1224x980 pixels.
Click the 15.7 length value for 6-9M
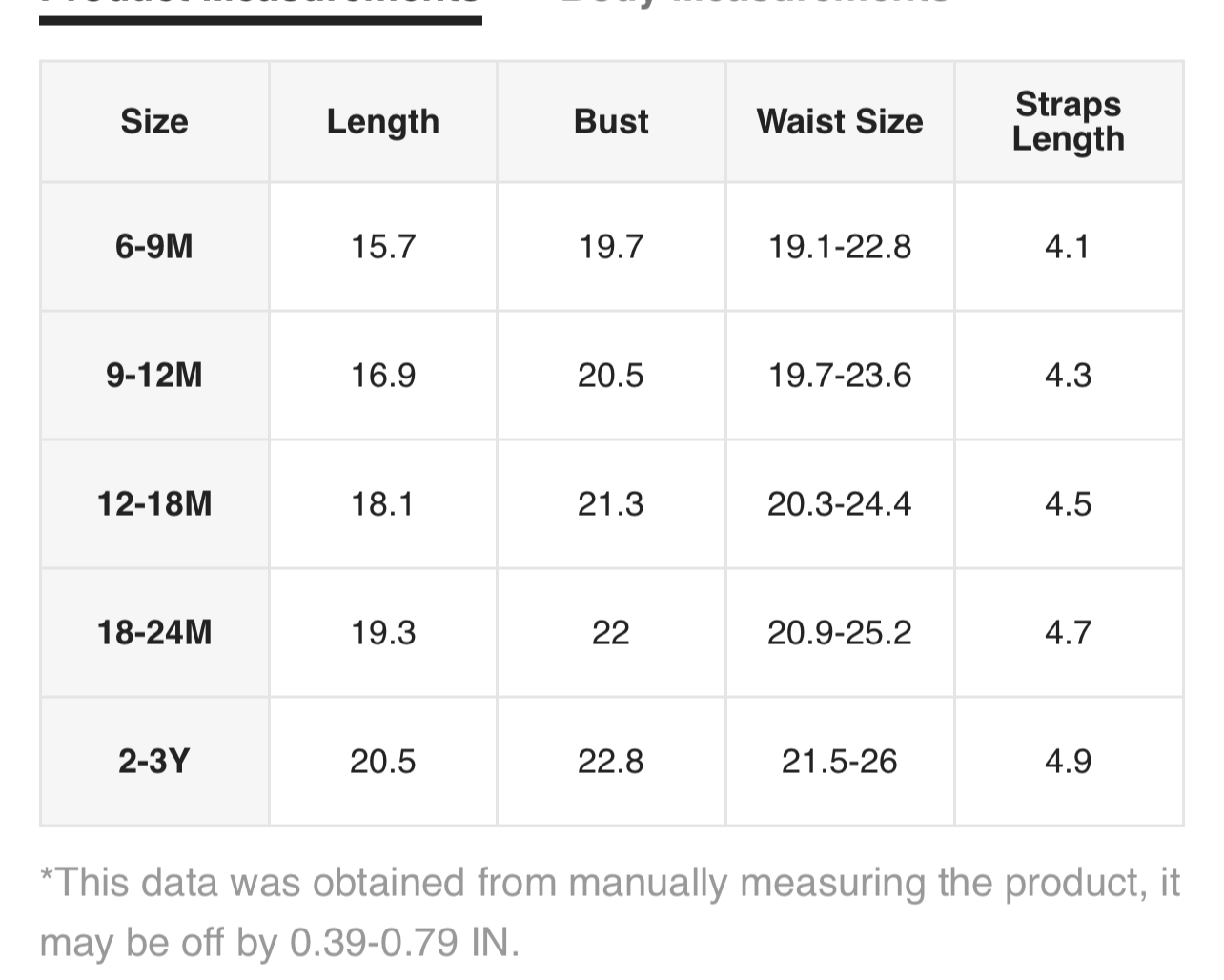(383, 247)
